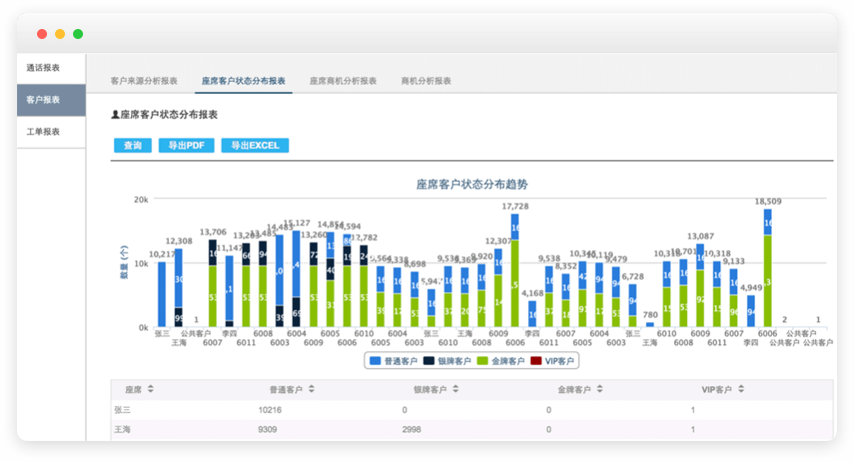Click the sort arrows beside 银牌客户 header
854x462 pixels.
click(453, 389)
